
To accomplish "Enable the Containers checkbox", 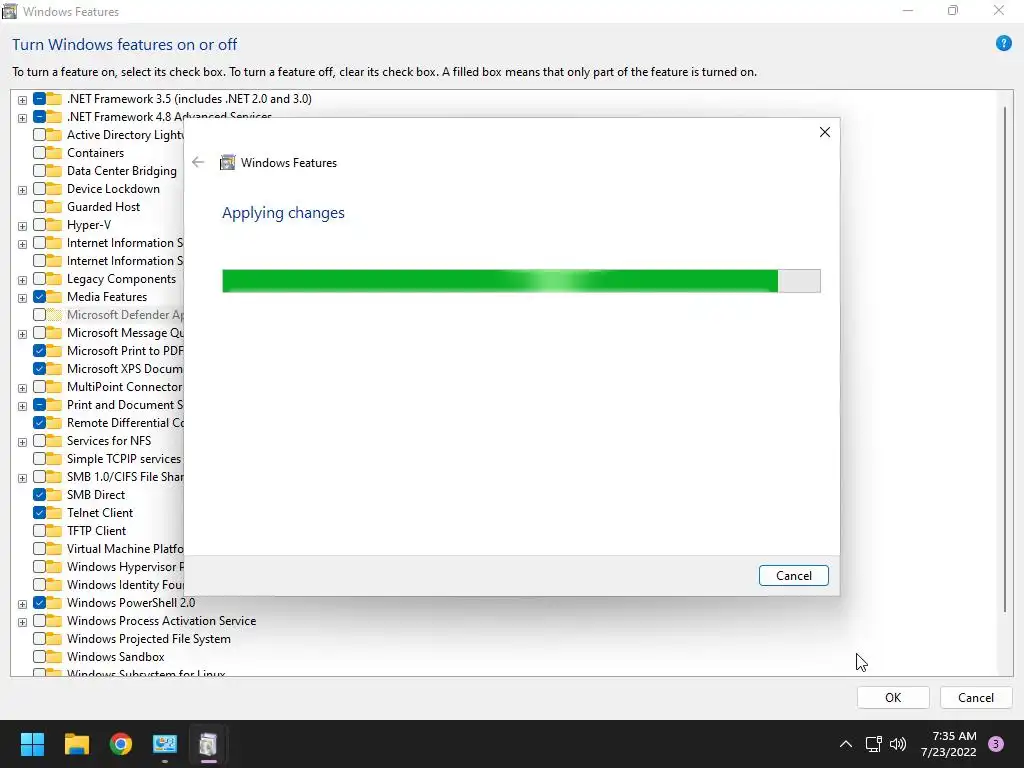I will pos(39,153).
